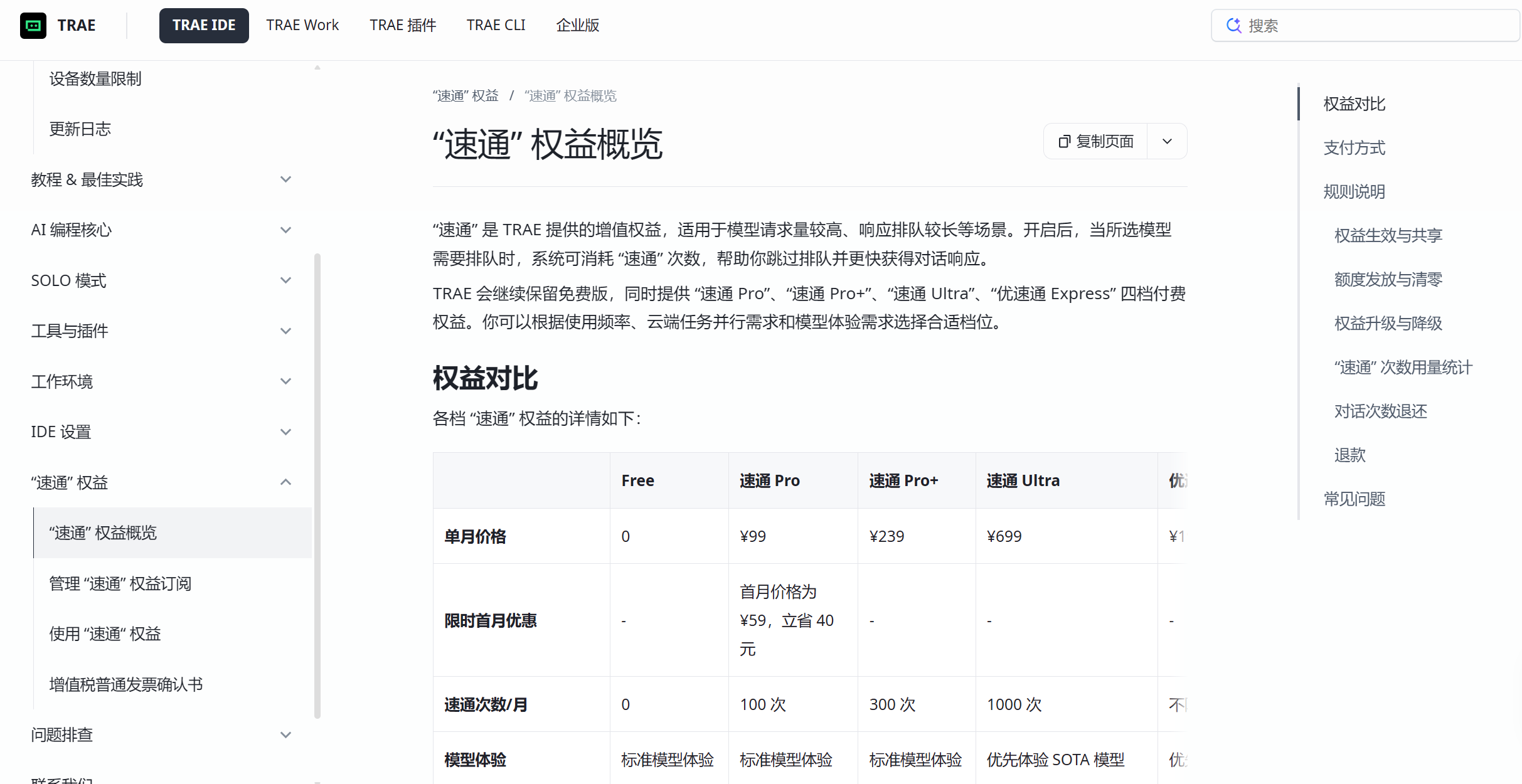Collapse the “速通” 权益 section
Screen dimensions: 1522x784
tap(285, 482)
